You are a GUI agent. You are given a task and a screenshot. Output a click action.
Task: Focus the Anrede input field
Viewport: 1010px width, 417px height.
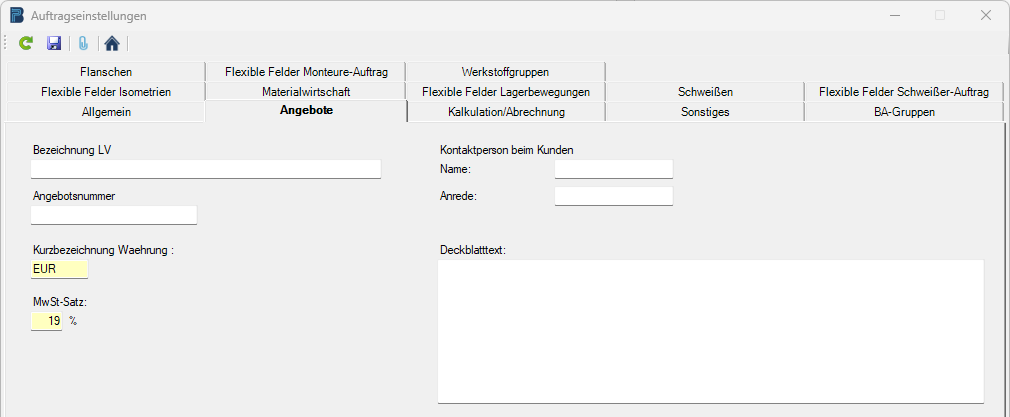point(613,196)
